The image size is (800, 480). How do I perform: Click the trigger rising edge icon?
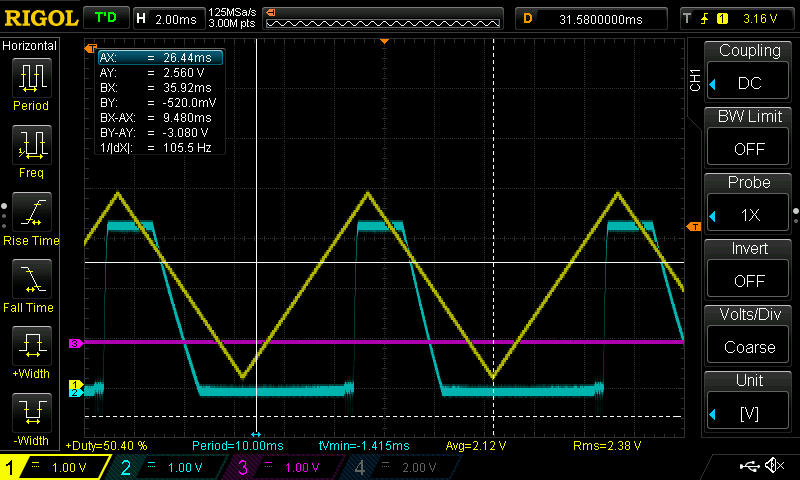point(705,19)
